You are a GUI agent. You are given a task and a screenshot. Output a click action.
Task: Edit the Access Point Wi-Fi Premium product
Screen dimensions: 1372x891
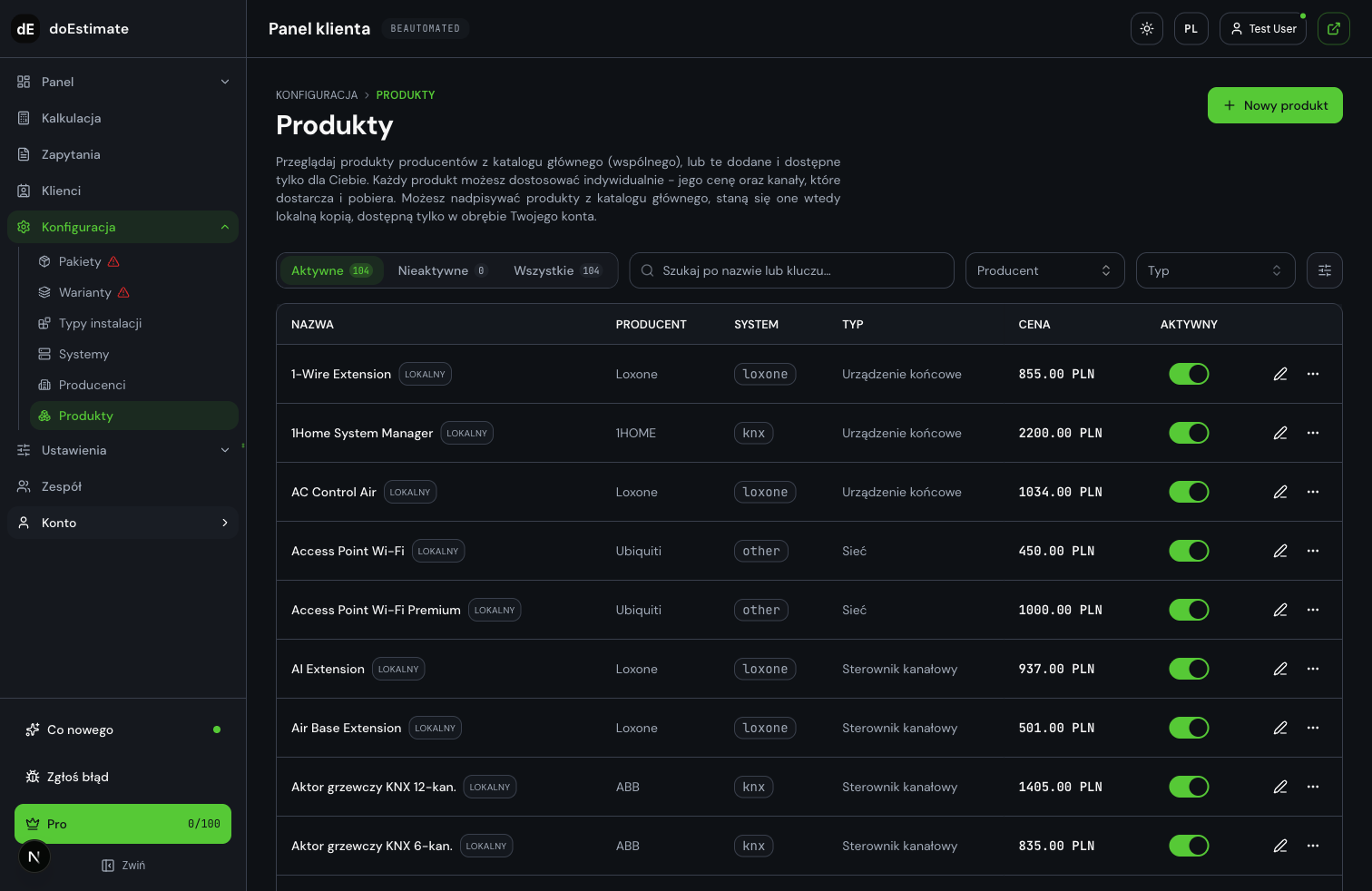(1280, 610)
